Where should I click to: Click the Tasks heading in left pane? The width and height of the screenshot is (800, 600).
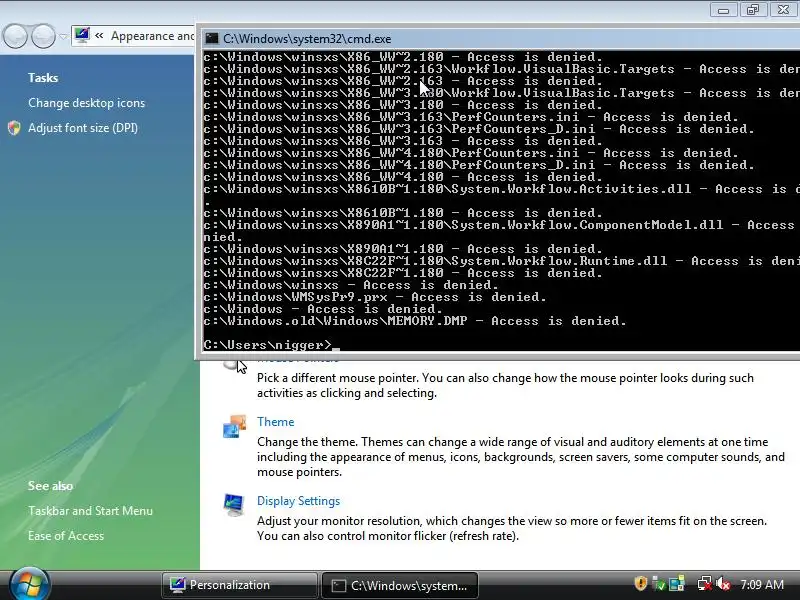click(43, 78)
